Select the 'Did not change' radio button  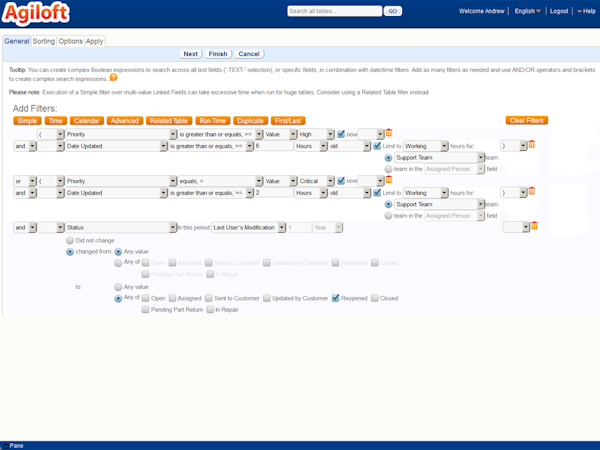click(x=69, y=241)
